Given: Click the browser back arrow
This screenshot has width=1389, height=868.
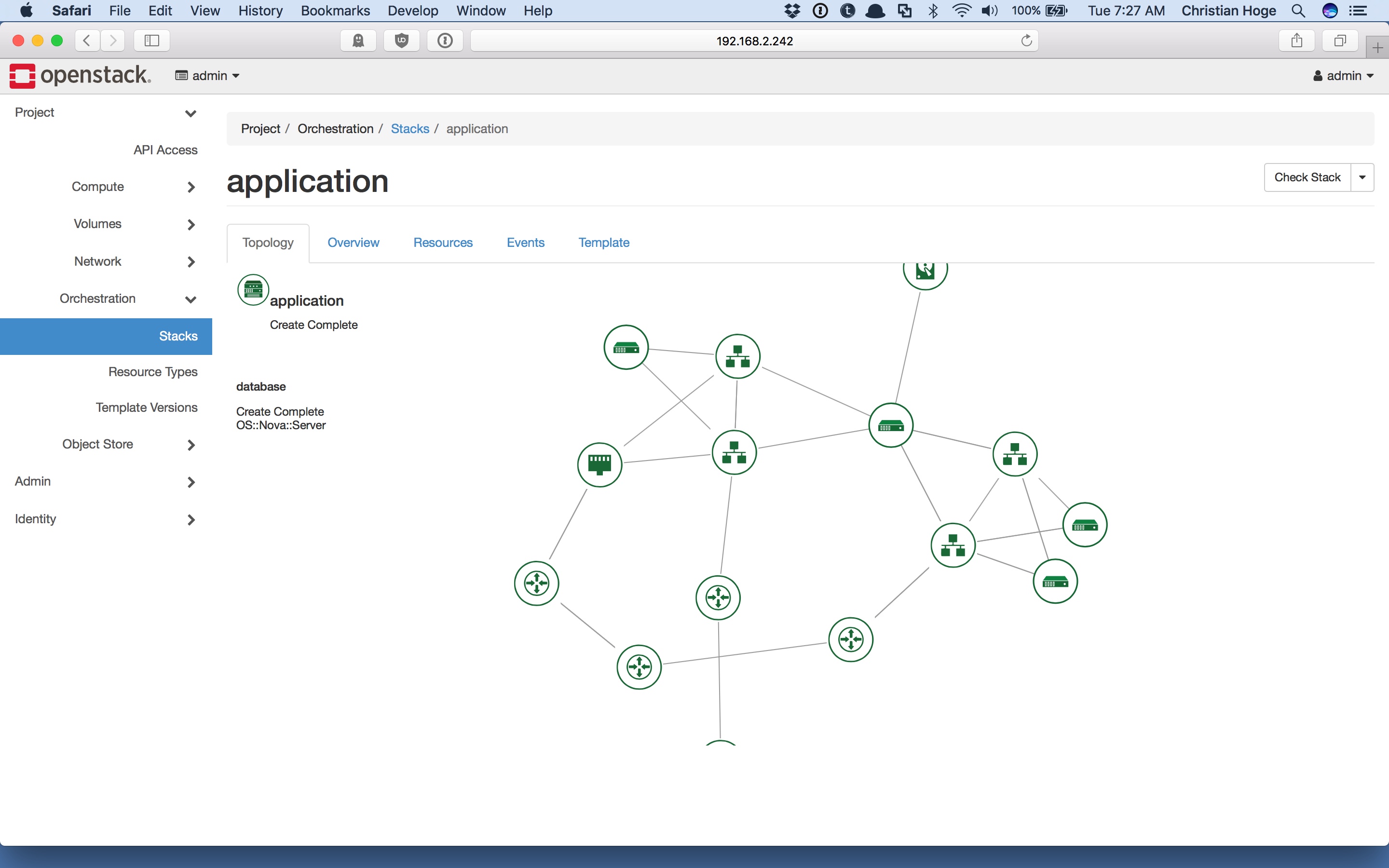Looking at the screenshot, I should pyautogui.click(x=87, y=41).
